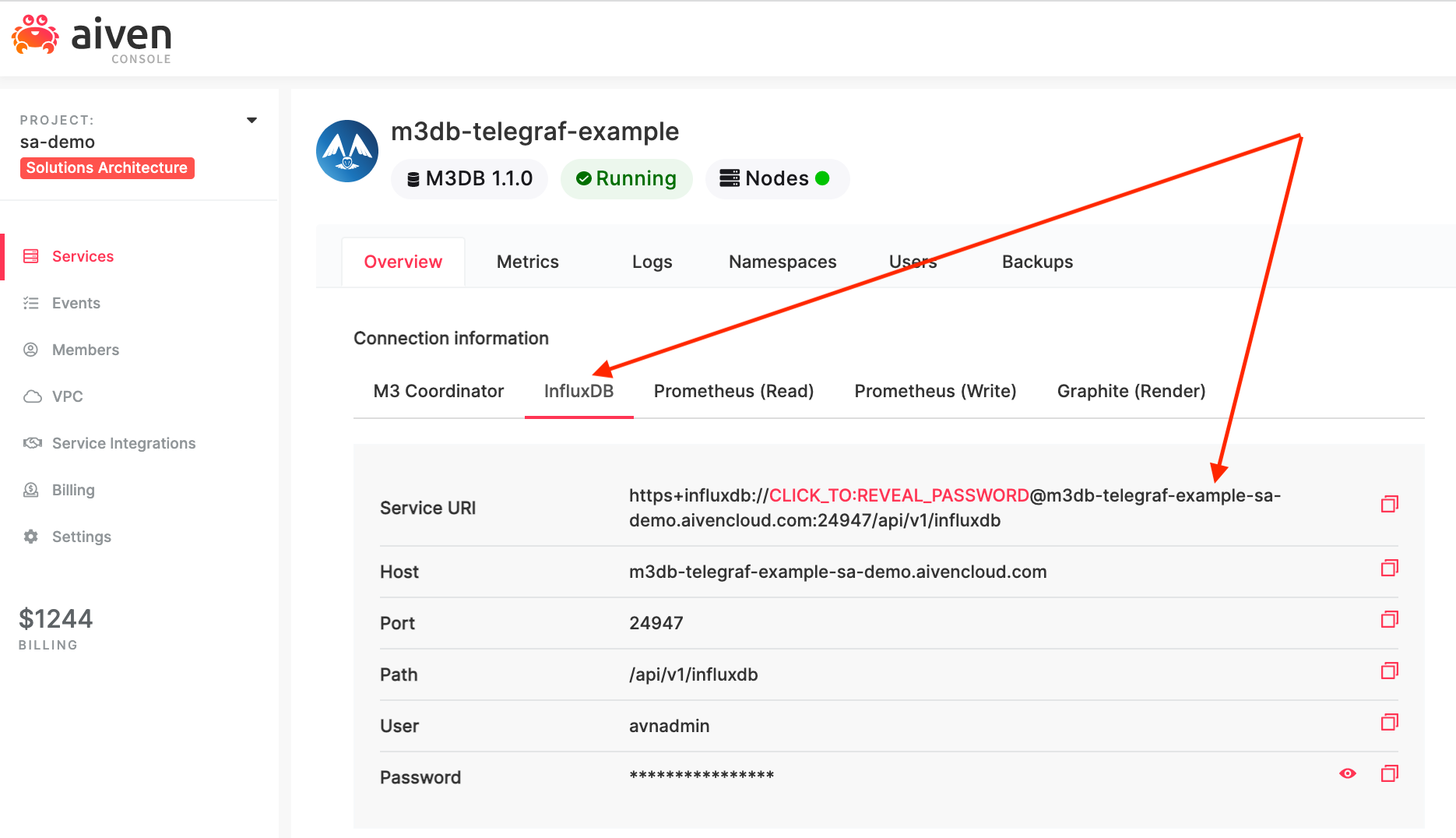Click the sa-demo project name
The width and height of the screenshot is (1456, 838).
58,142
